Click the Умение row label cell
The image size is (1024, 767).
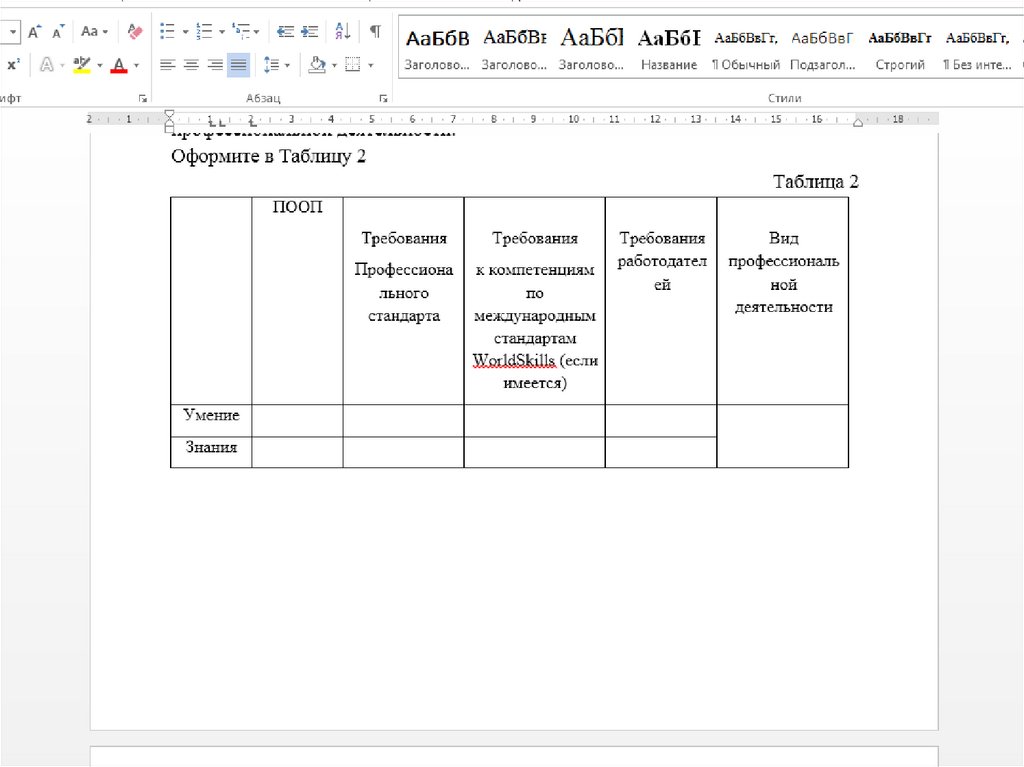pos(211,420)
